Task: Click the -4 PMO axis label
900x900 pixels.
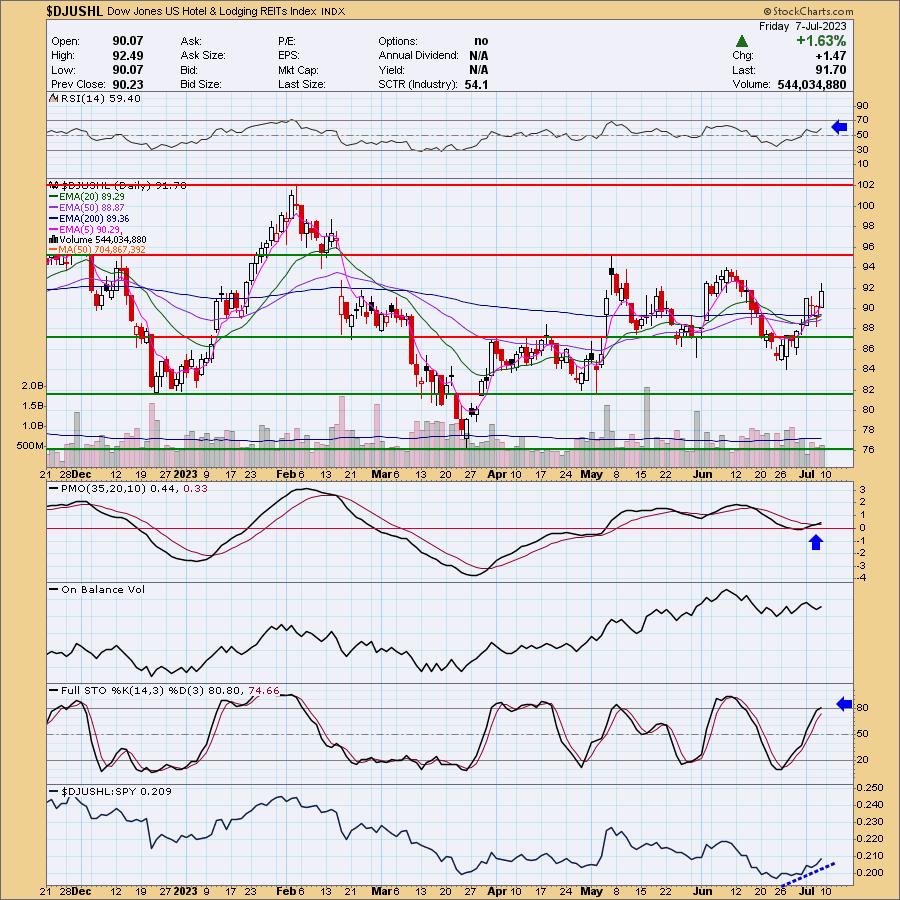Action: point(863,577)
